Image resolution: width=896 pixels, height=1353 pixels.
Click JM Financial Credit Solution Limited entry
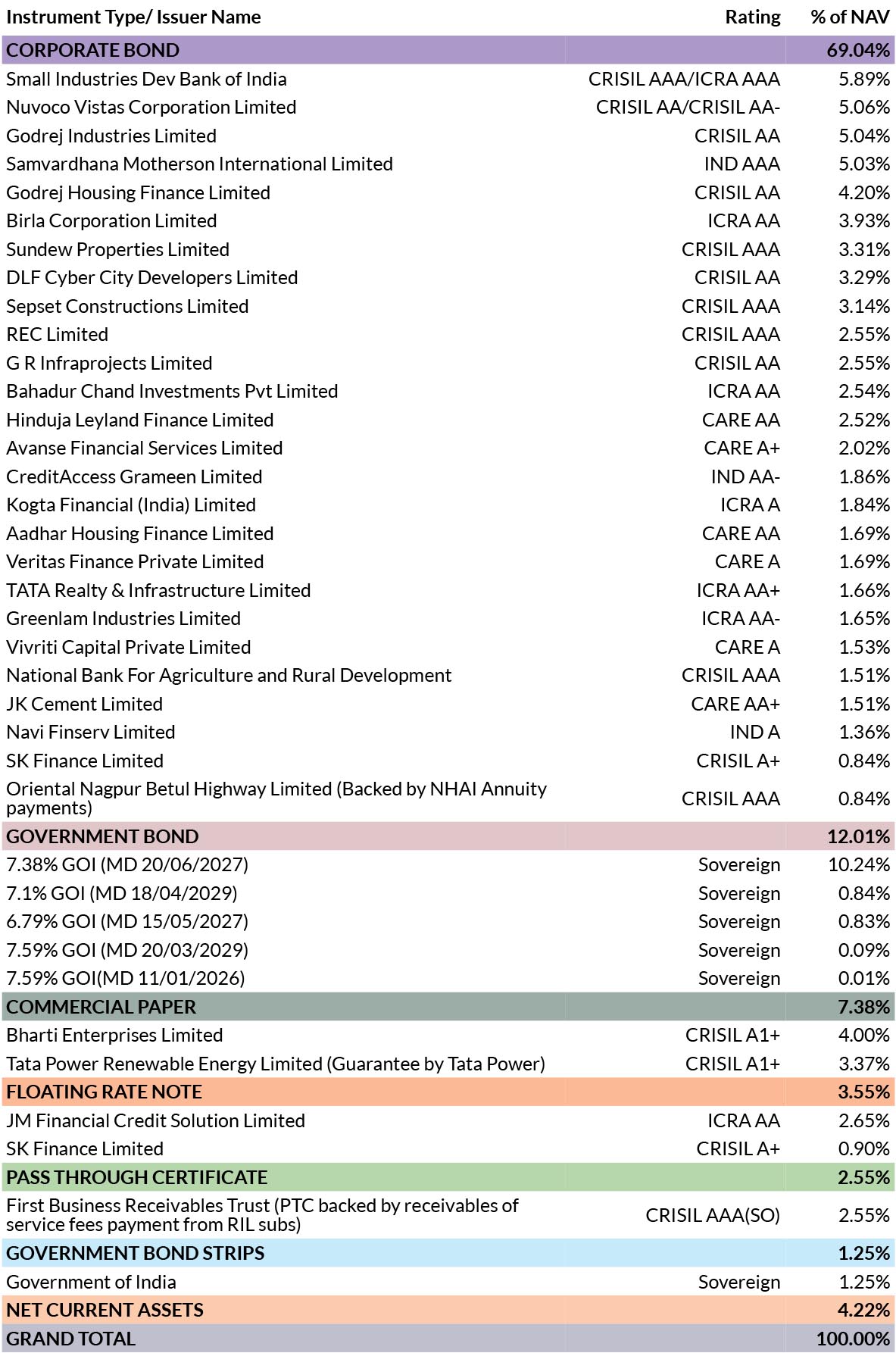click(448, 1120)
